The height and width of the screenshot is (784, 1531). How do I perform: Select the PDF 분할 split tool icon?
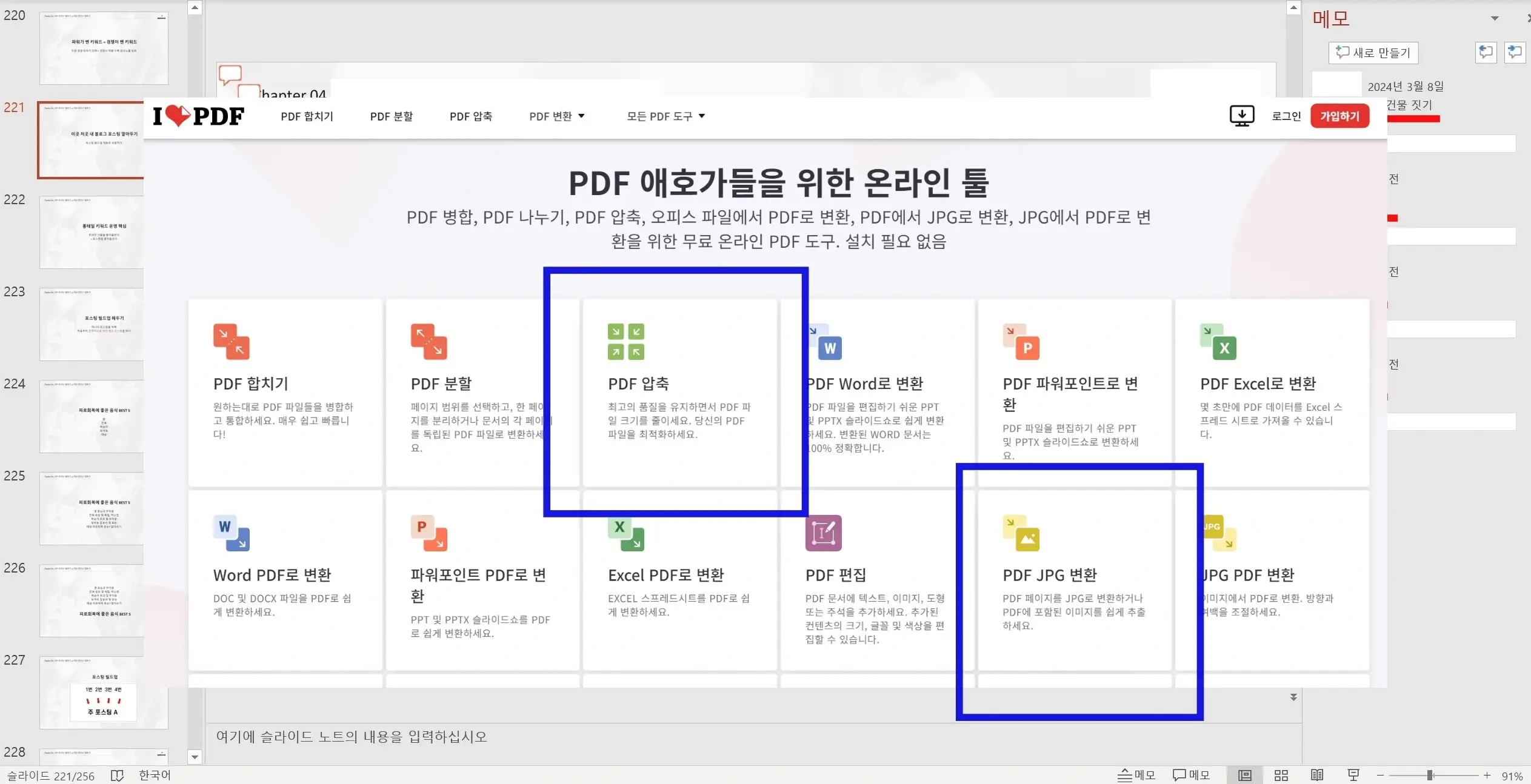[429, 341]
